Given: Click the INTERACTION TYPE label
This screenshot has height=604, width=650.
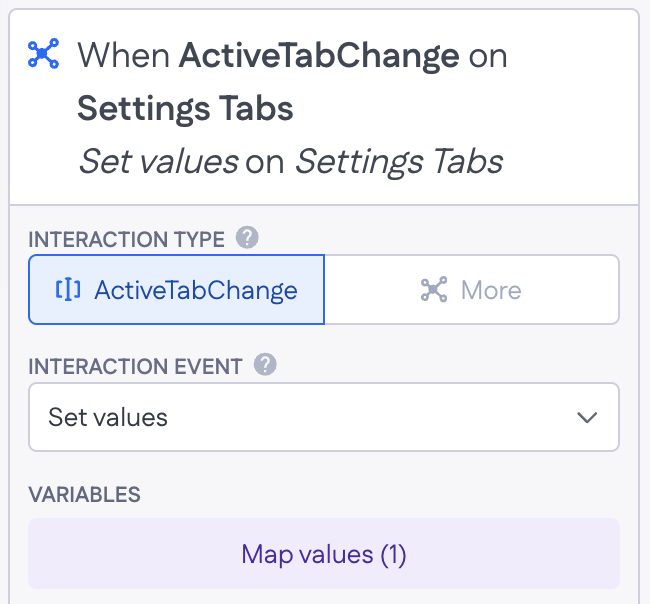Looking at the screenshot, I should [x=126, y=239].
